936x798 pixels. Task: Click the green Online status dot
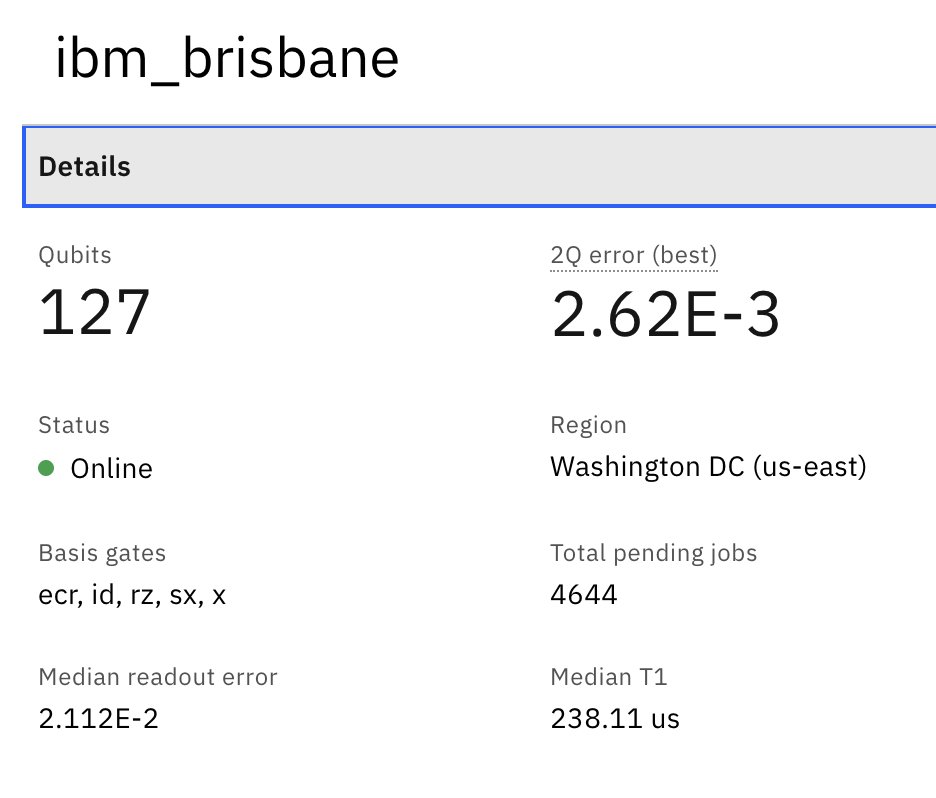pyautogui.click(x=46, y=468)
